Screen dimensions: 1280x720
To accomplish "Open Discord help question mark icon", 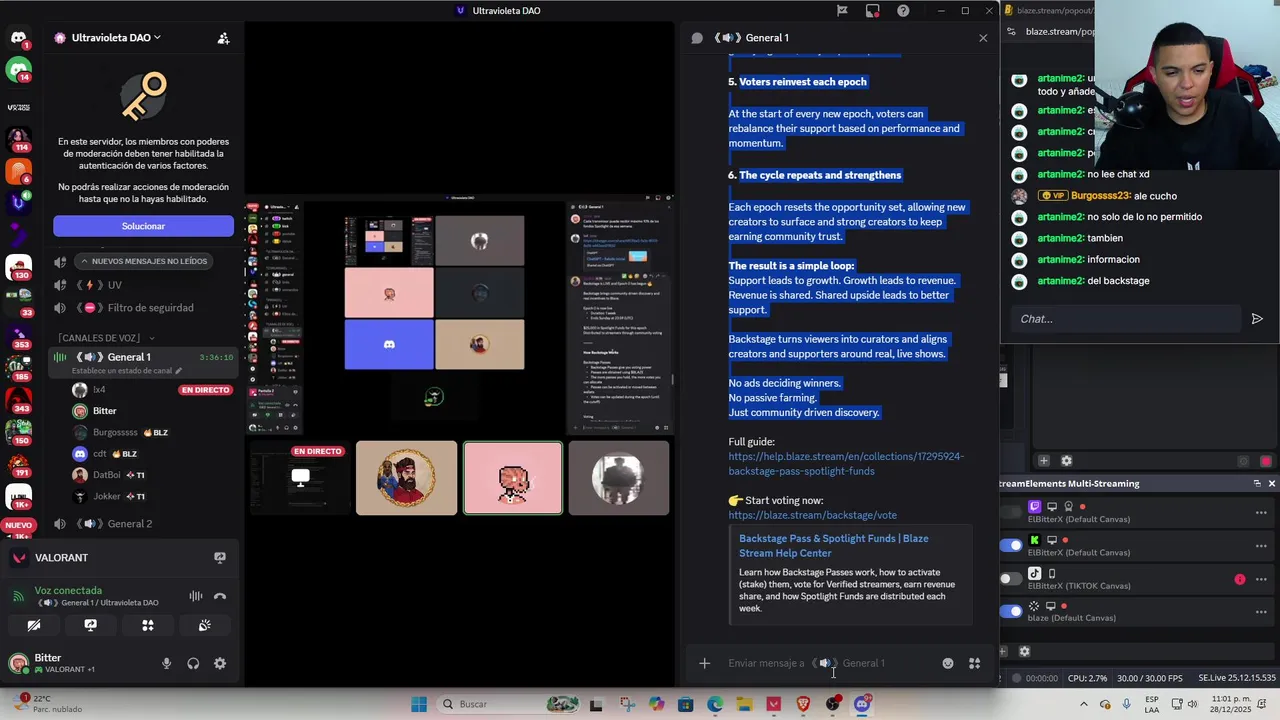I will pyautogui.click(x=903, y=11).
